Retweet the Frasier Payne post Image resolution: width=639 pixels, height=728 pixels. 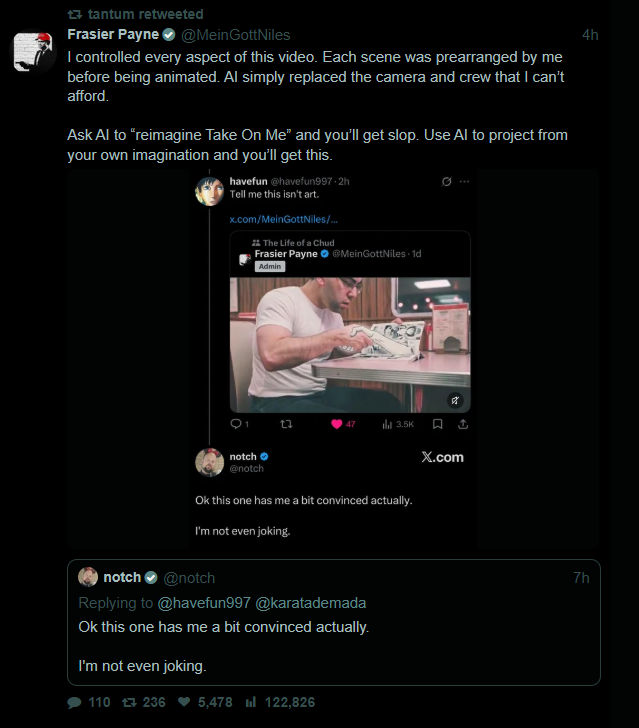[129, 703]
